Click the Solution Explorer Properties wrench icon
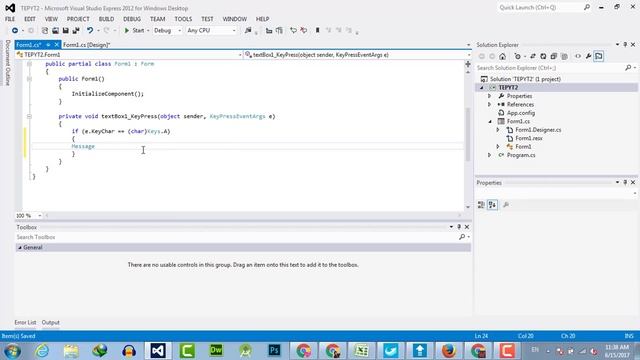 click(x=588, y=56)
